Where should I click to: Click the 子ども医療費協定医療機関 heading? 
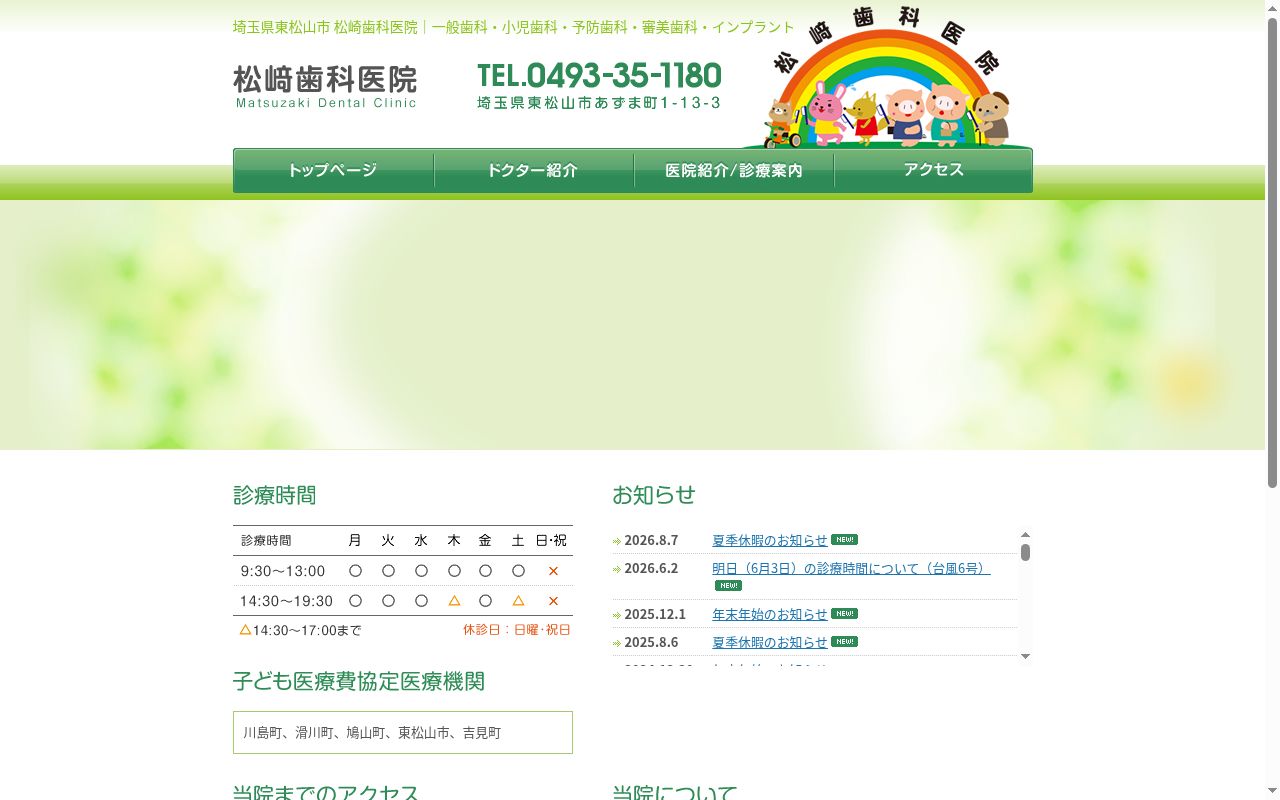[359, 682]
